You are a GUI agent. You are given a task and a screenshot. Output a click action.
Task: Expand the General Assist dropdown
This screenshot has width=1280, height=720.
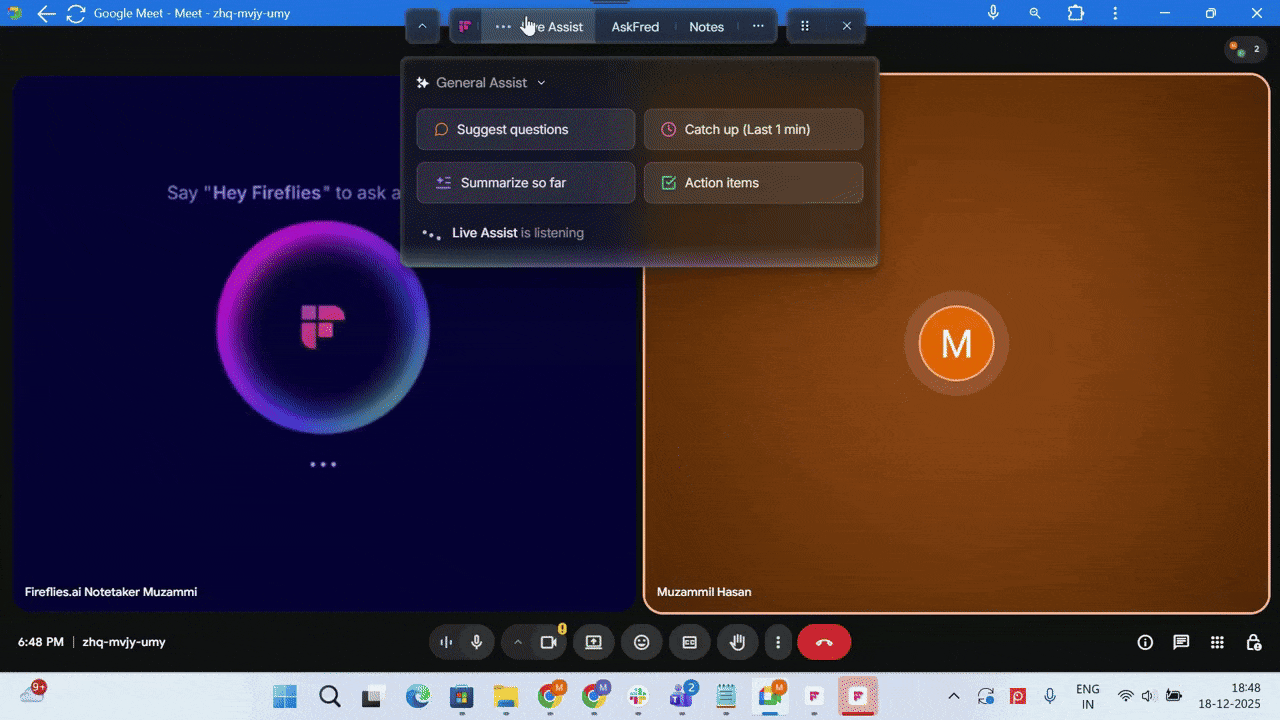541,83
